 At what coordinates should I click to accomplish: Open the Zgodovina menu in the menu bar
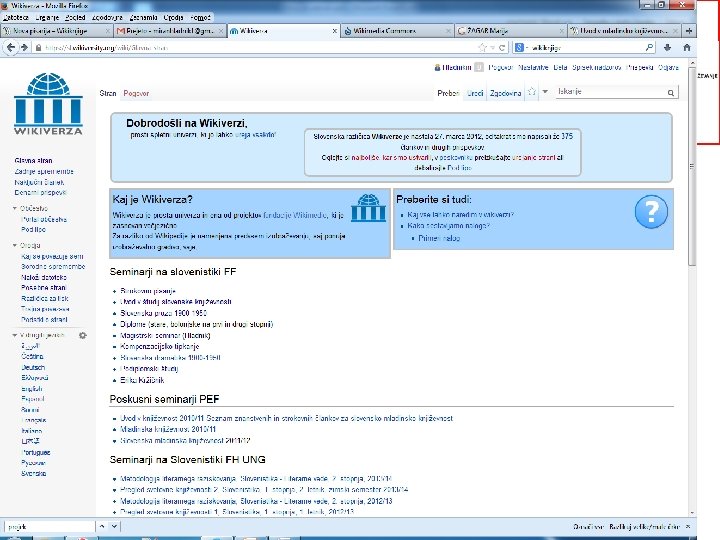[107, 17]
